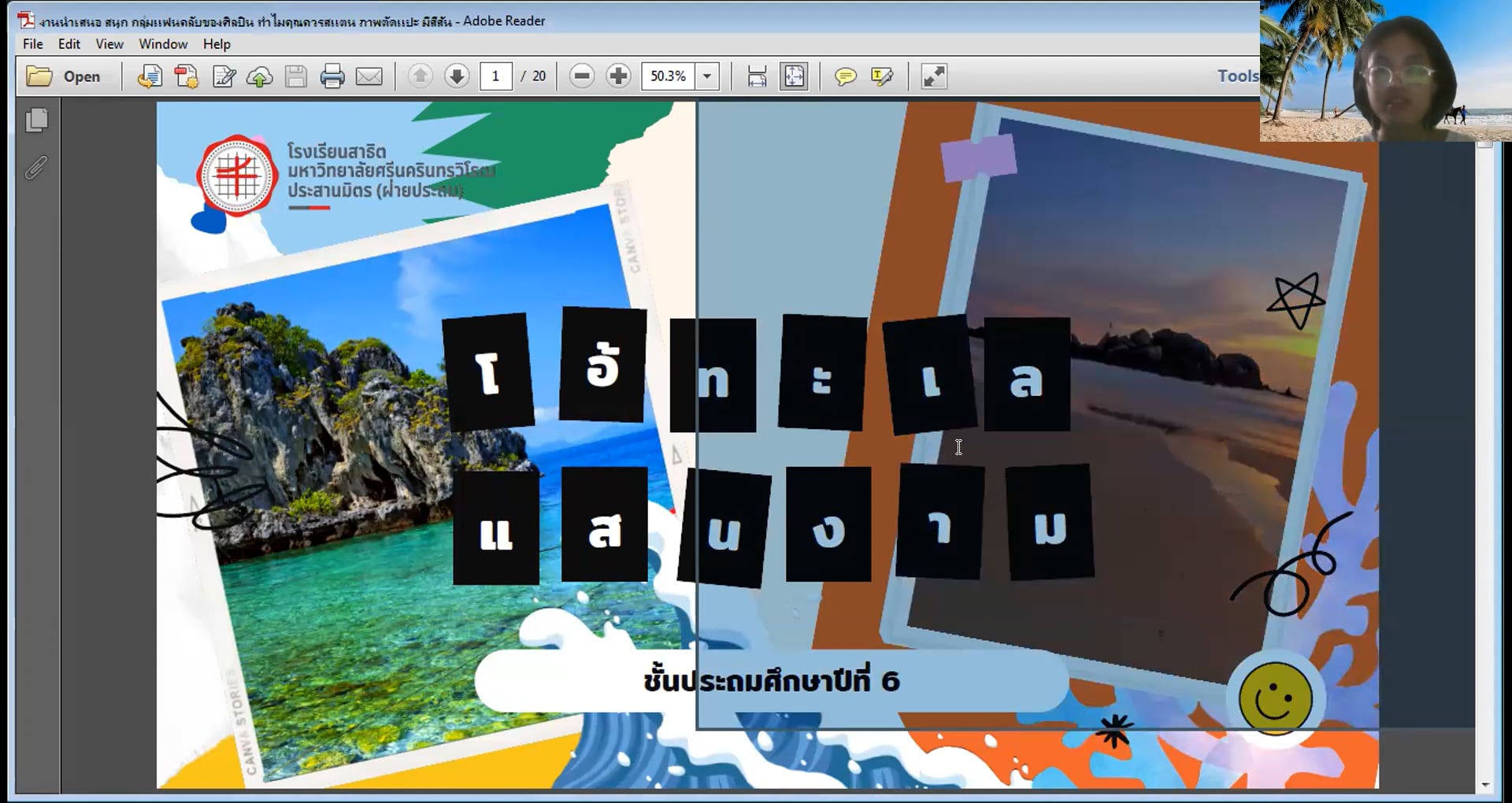The height and width of the screenshot is (803, 1512).
Task: Click the cloud upload icon
Action: 260,76
